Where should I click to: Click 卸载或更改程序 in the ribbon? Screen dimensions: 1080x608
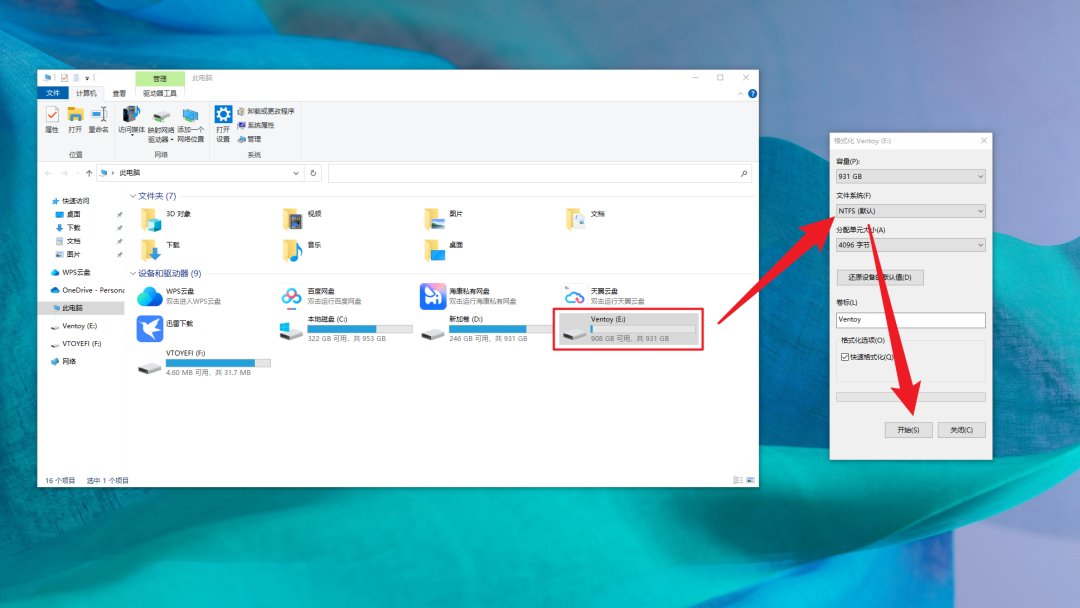pyautogui.click(x=266, y=111)
